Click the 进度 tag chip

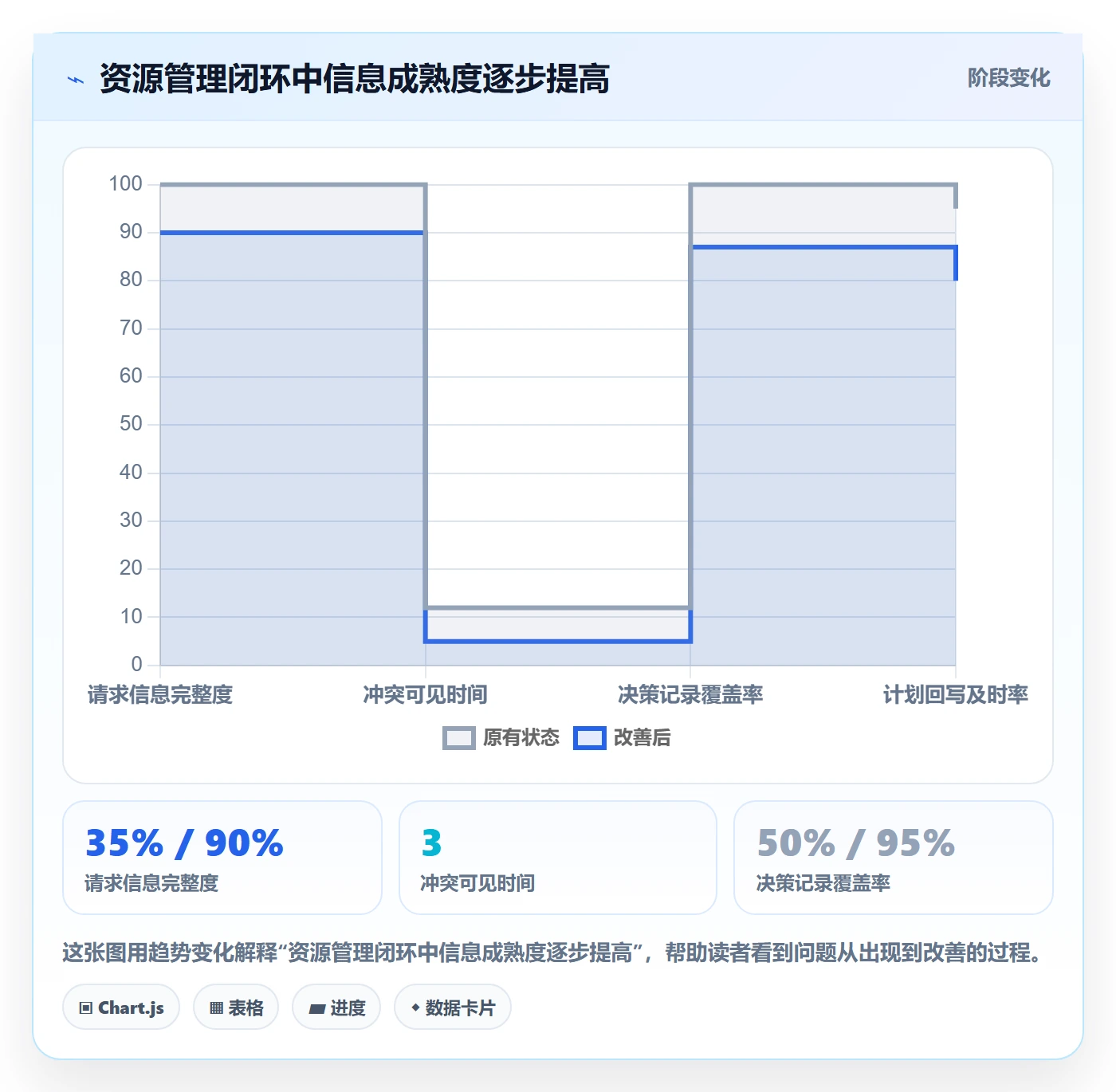pos(336,1008)
